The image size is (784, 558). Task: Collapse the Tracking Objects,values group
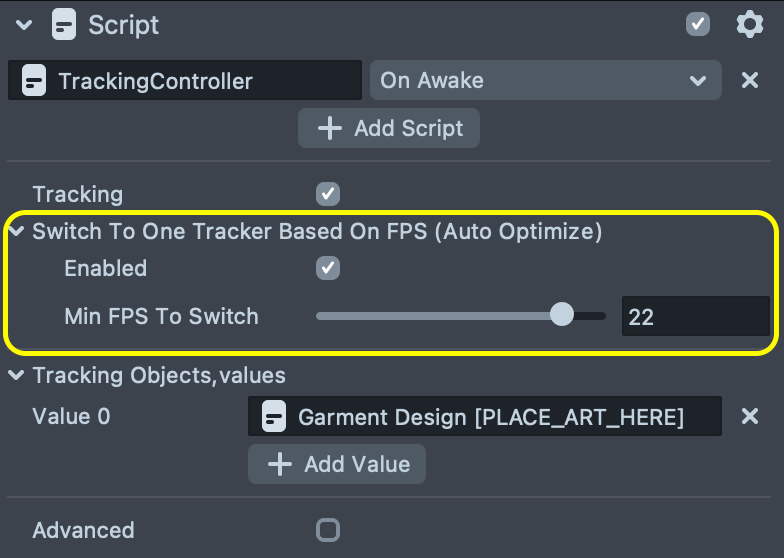tap(17, 376)
